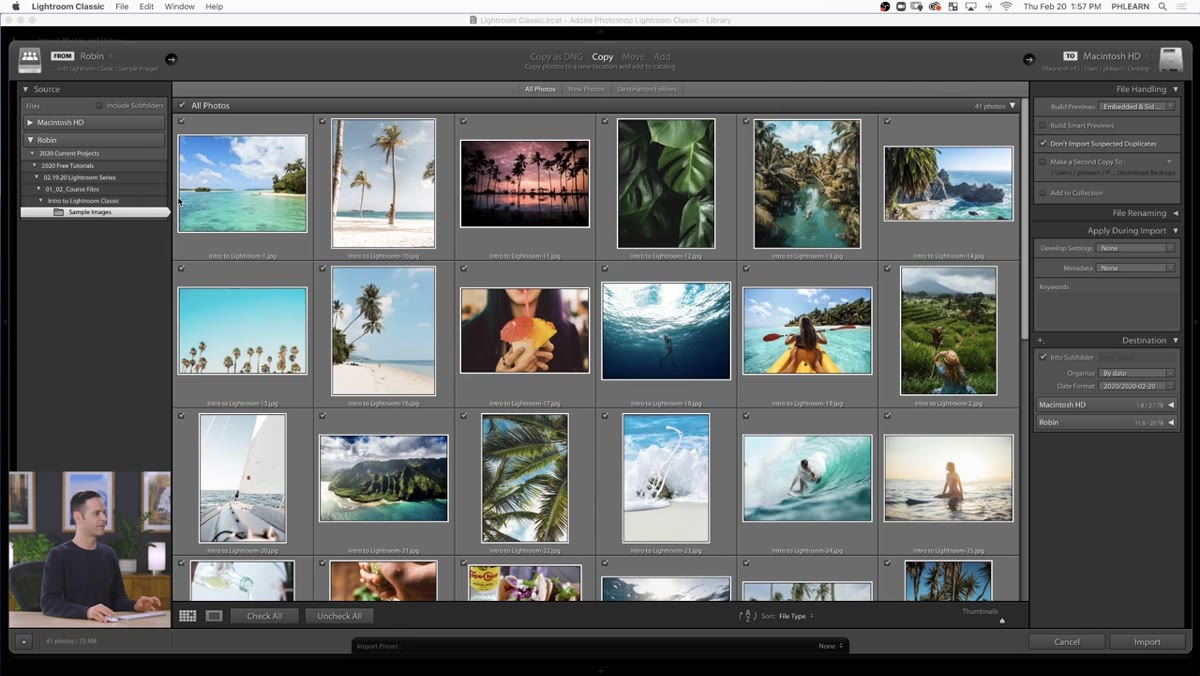The width and height of the screenshot is (1200, 676).
Task: Click the source drive icon next to FROM
Action: (30, 59)
